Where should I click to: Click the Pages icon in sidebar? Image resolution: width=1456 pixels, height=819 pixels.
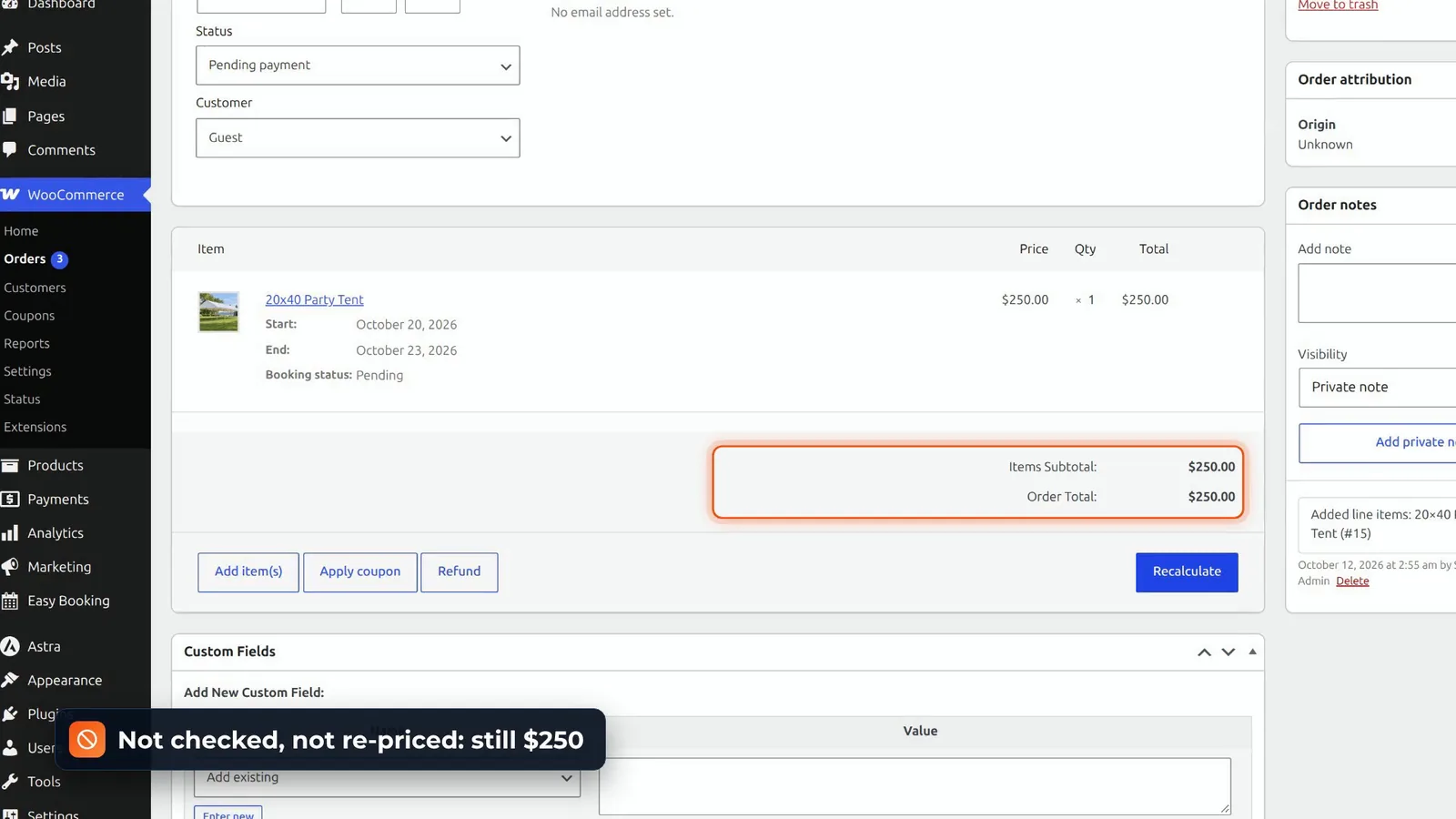pos(10,116)
